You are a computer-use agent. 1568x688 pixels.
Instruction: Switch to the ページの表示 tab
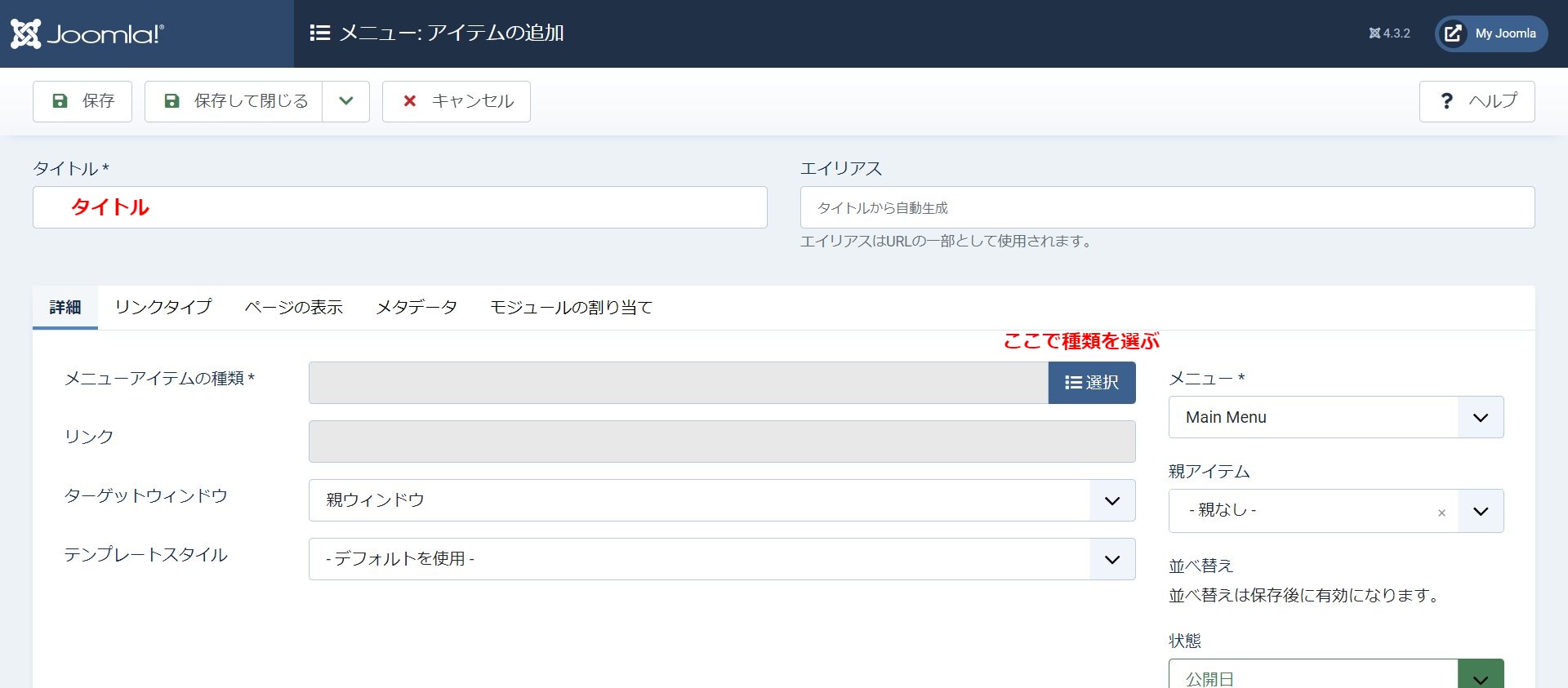click(294, 307)
